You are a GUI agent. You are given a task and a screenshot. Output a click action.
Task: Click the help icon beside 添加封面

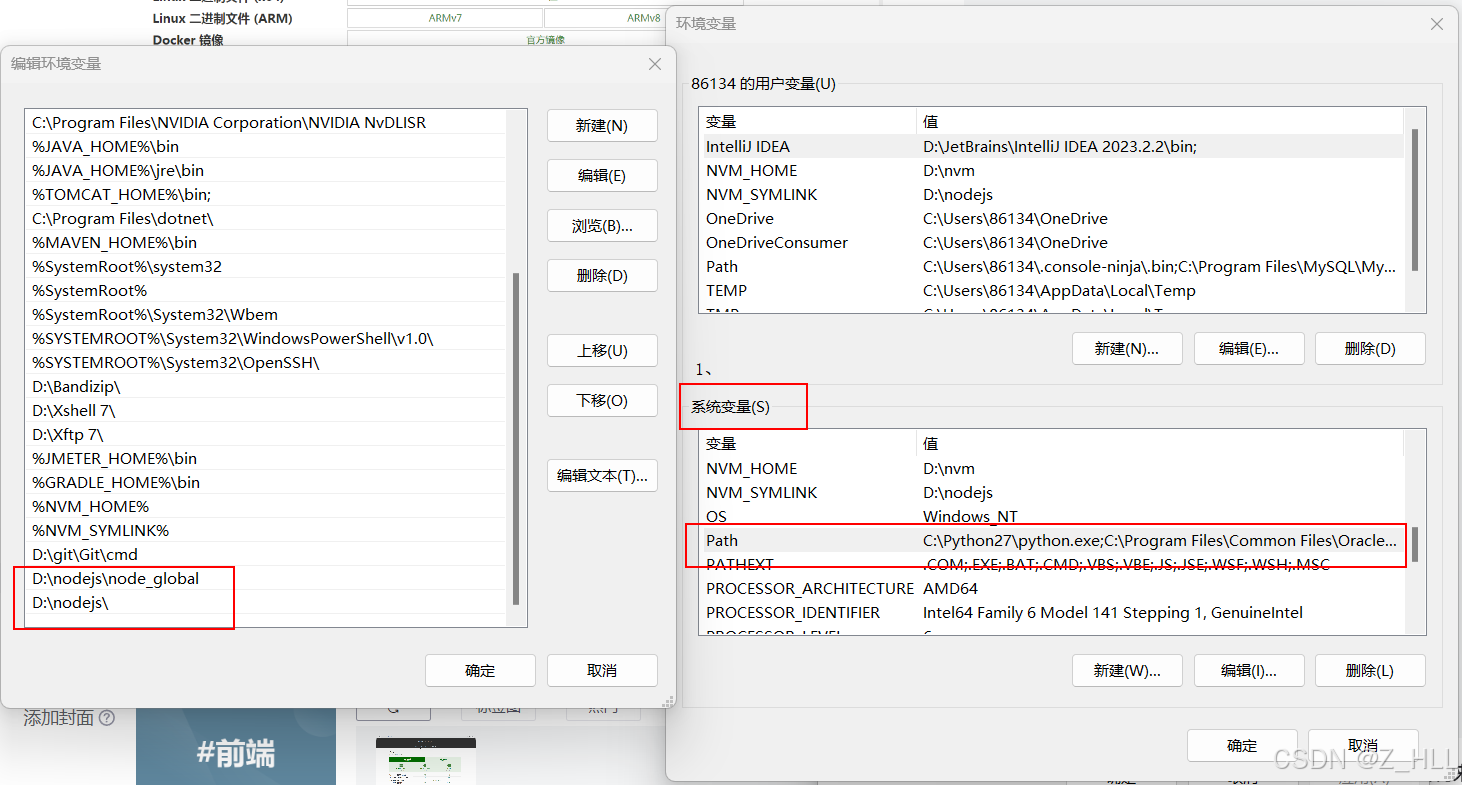[x=107, y=718]
